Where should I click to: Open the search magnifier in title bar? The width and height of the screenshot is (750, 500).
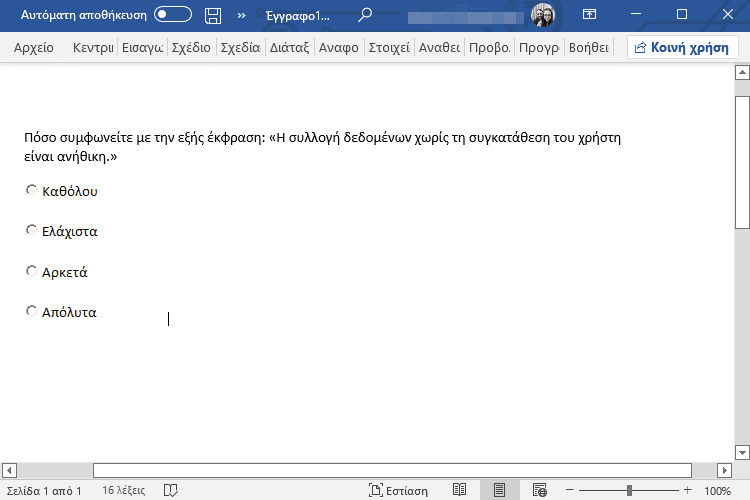365,15
